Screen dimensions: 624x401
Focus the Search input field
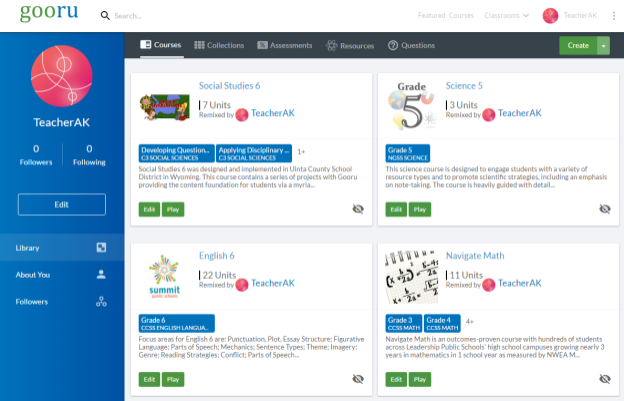[128, 16]
